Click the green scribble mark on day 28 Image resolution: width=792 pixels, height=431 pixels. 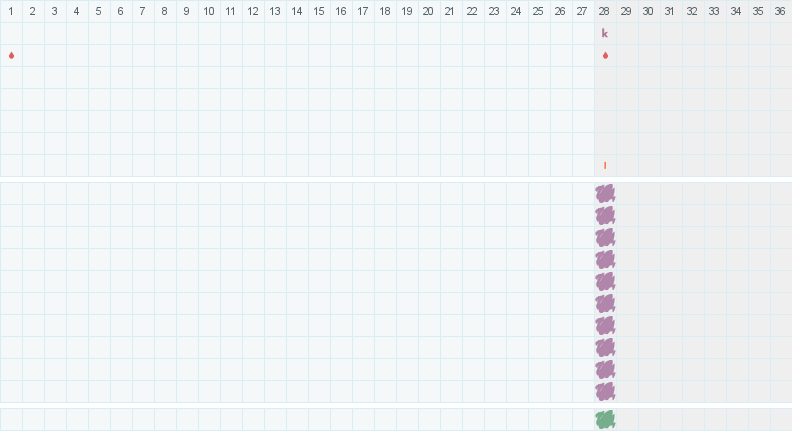click(x=605, y=419)
